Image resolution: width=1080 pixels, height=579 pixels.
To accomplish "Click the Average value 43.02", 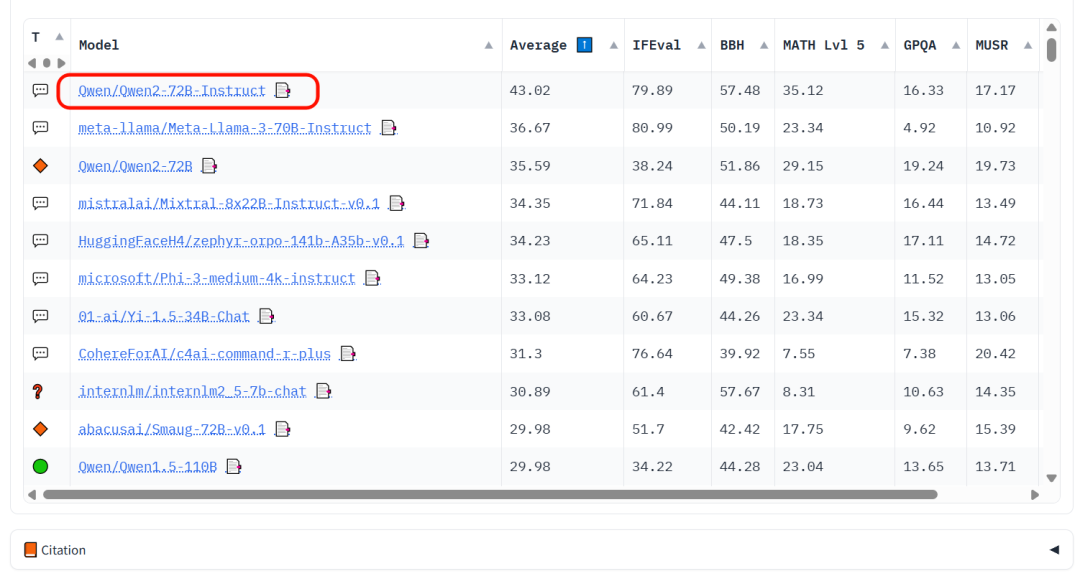I will (530, 90).
